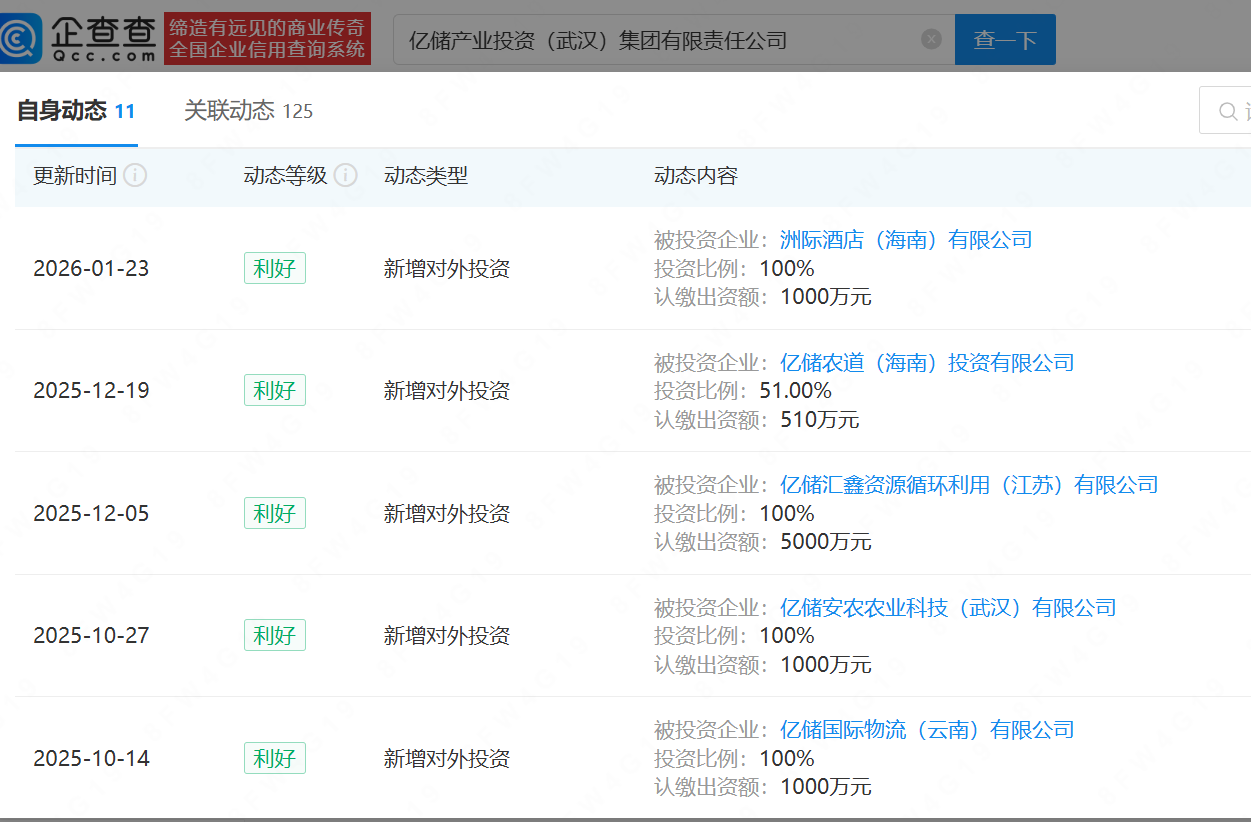Click info icon next to 更新时间

point(135,176)
